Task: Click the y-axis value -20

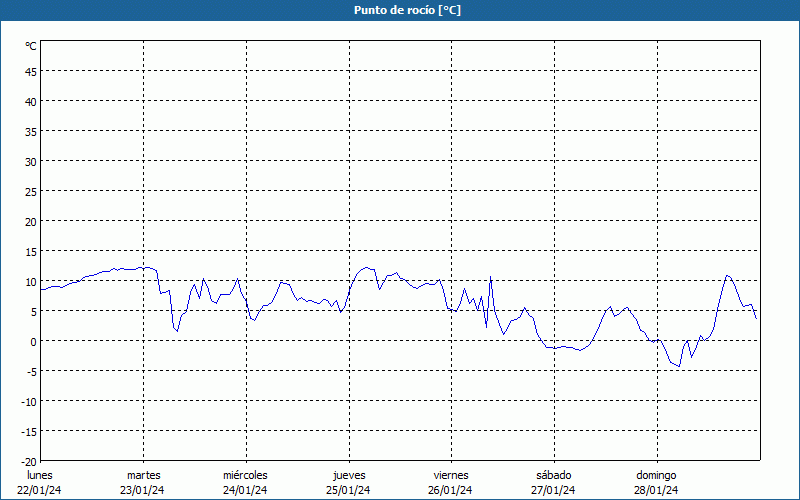Action: coord(29,462)
